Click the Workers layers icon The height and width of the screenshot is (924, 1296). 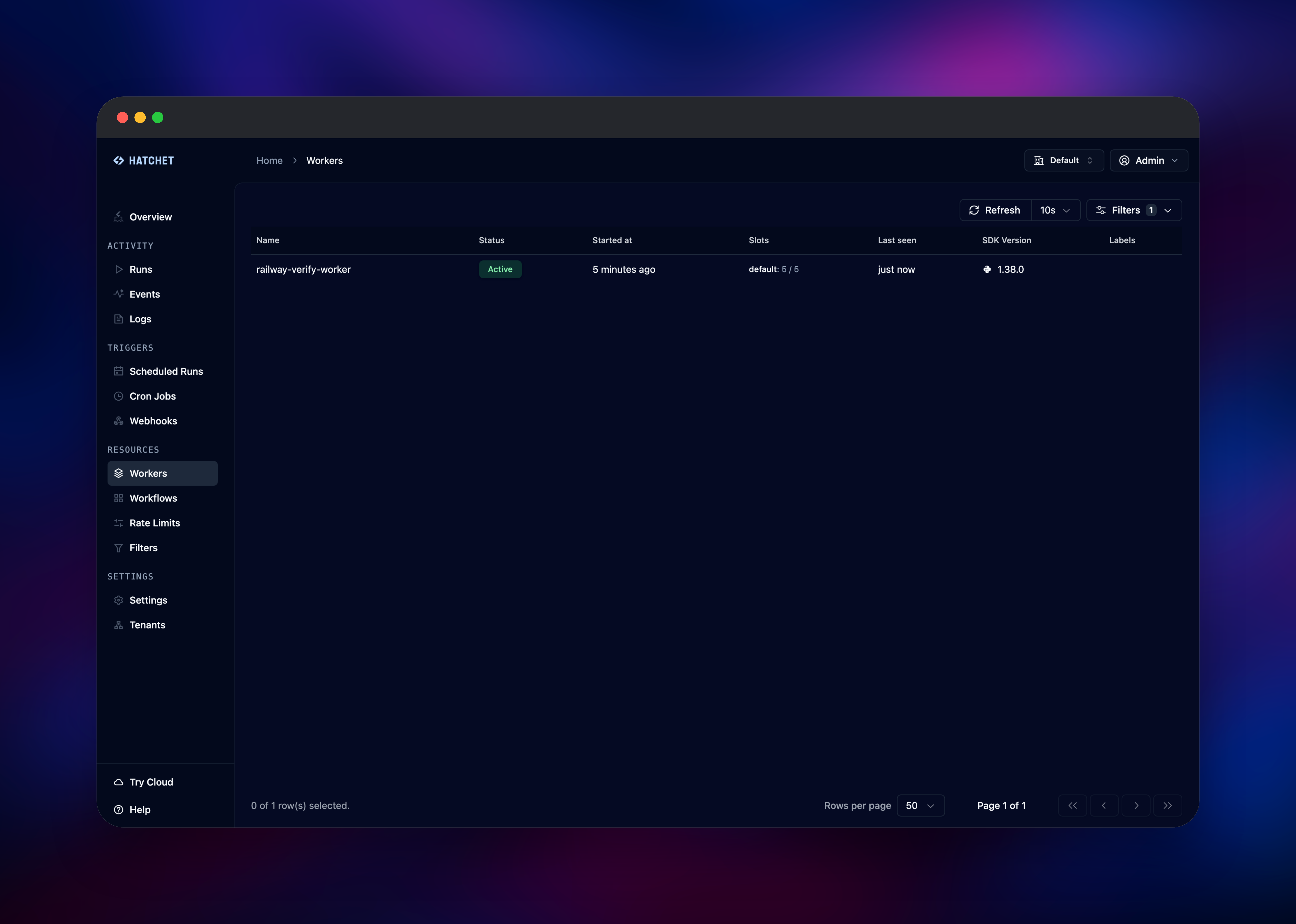pyautogui.click(x=118, y=473)
